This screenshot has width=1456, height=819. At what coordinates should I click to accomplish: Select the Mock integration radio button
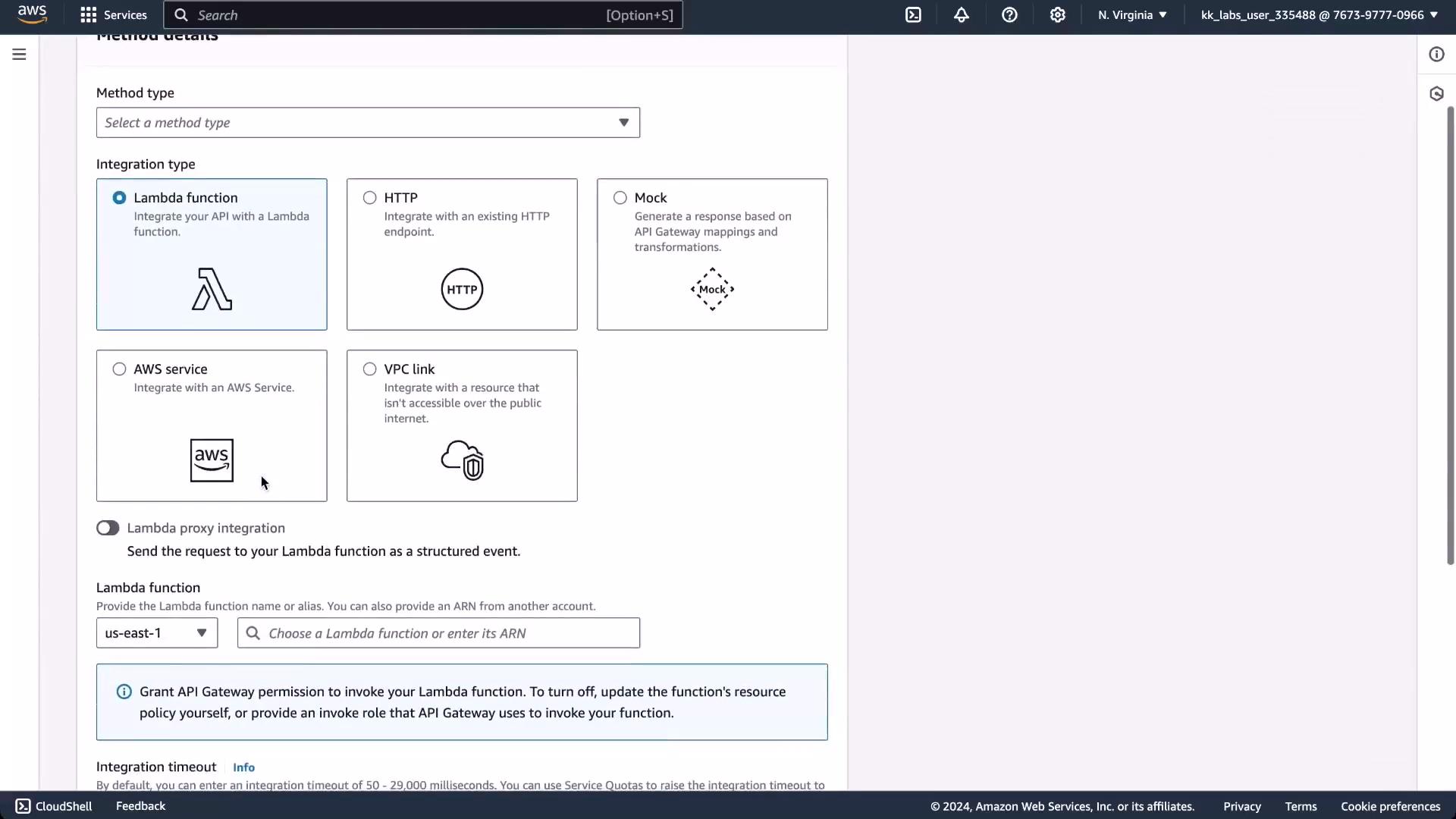[620, 198]
